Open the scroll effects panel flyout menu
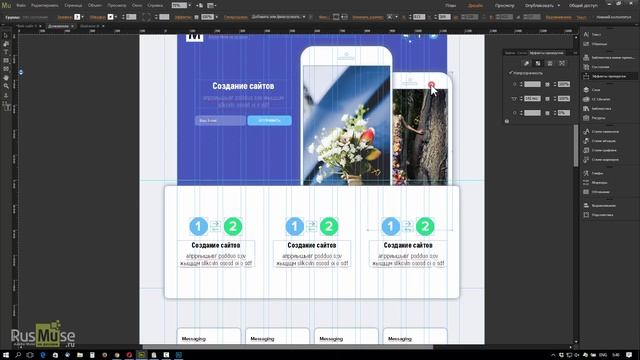 (x=575, y=53)
